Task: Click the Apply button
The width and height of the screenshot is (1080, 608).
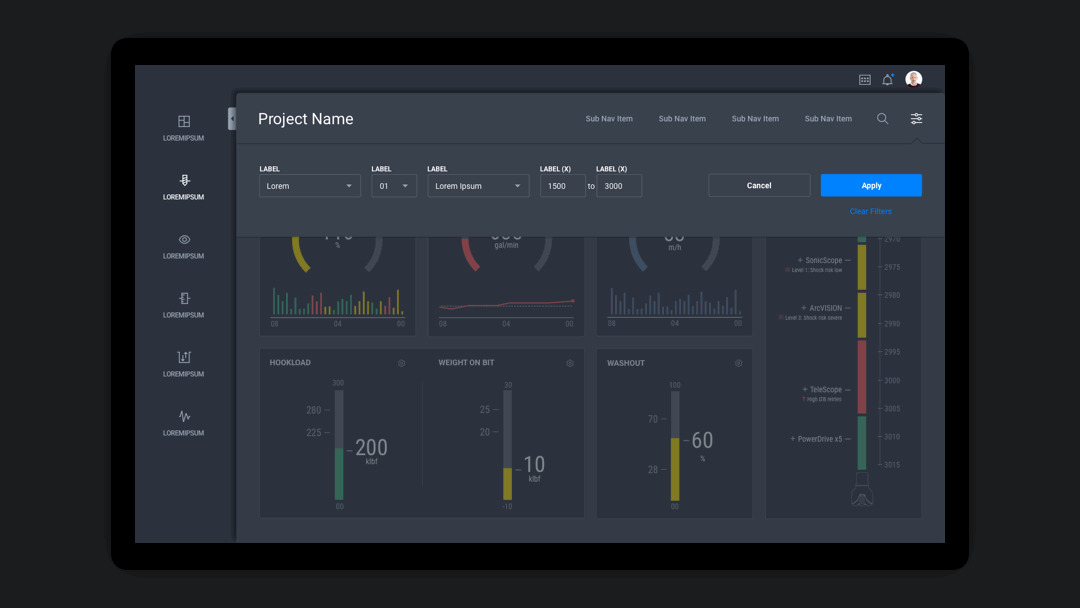Action: click(x=871, y=185)
